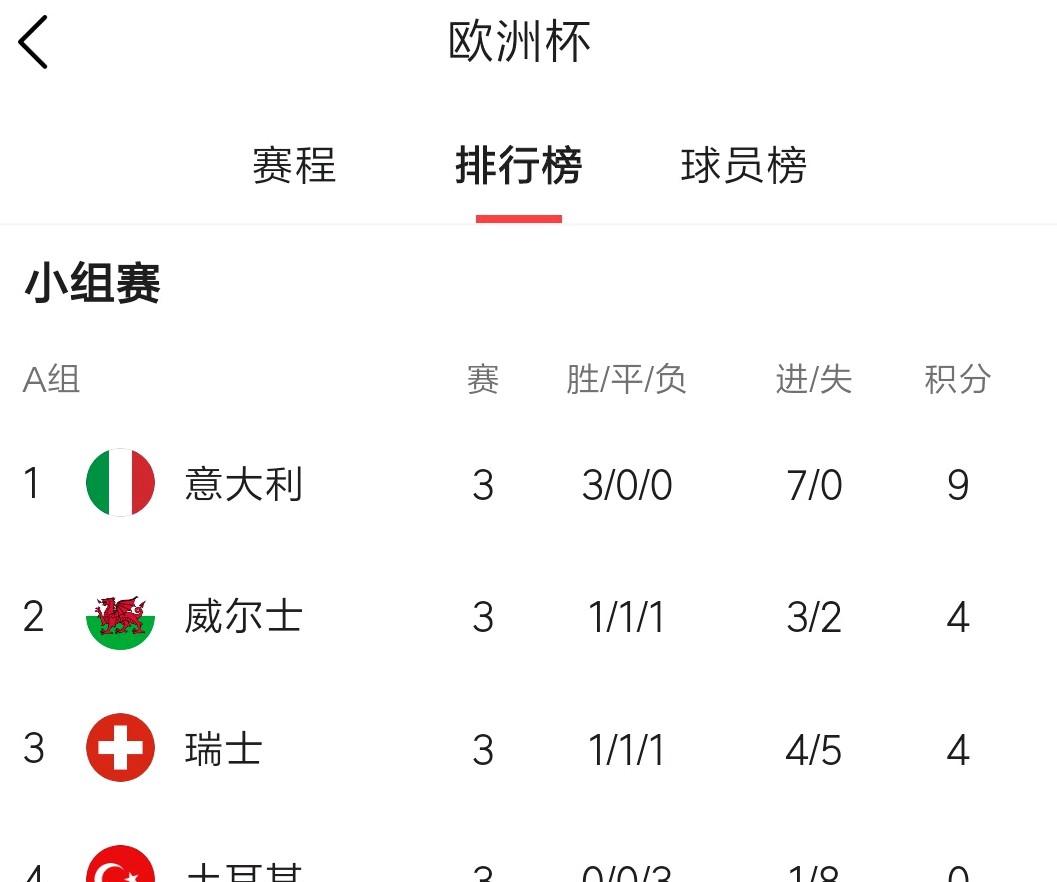Click the 欧洲杯 page title

pyautogui.click(x=520, y=42)
